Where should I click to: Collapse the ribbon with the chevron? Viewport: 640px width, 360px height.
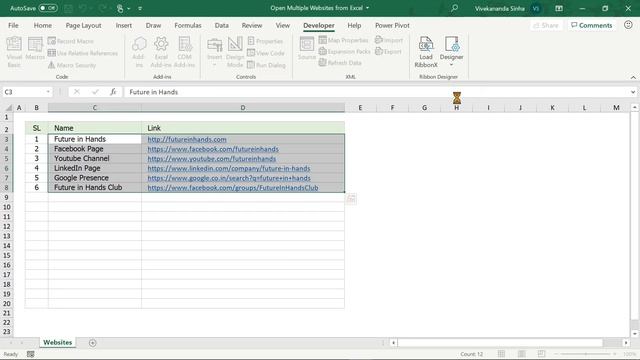(633, 77)
